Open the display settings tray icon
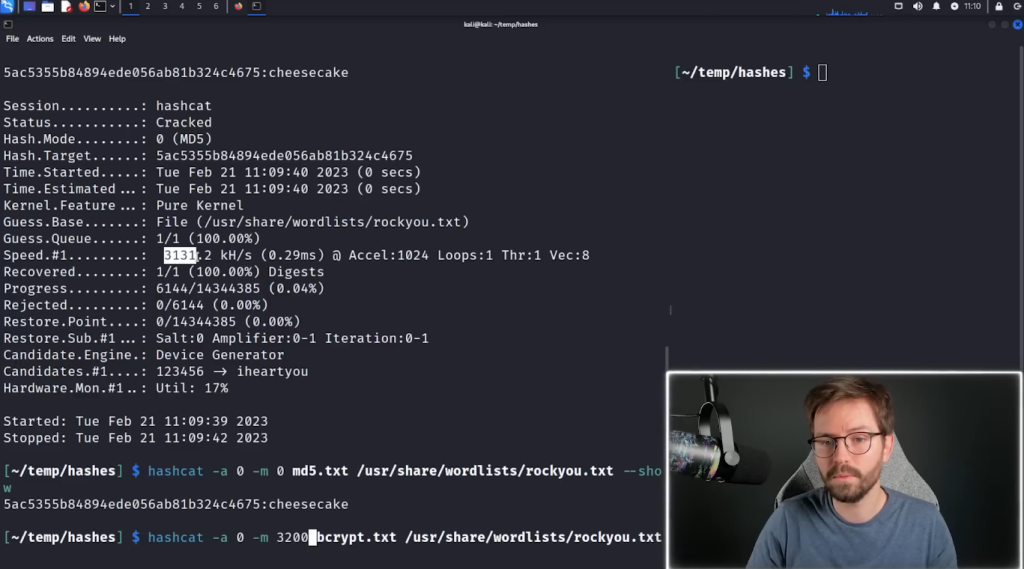 tap(899, 7)
